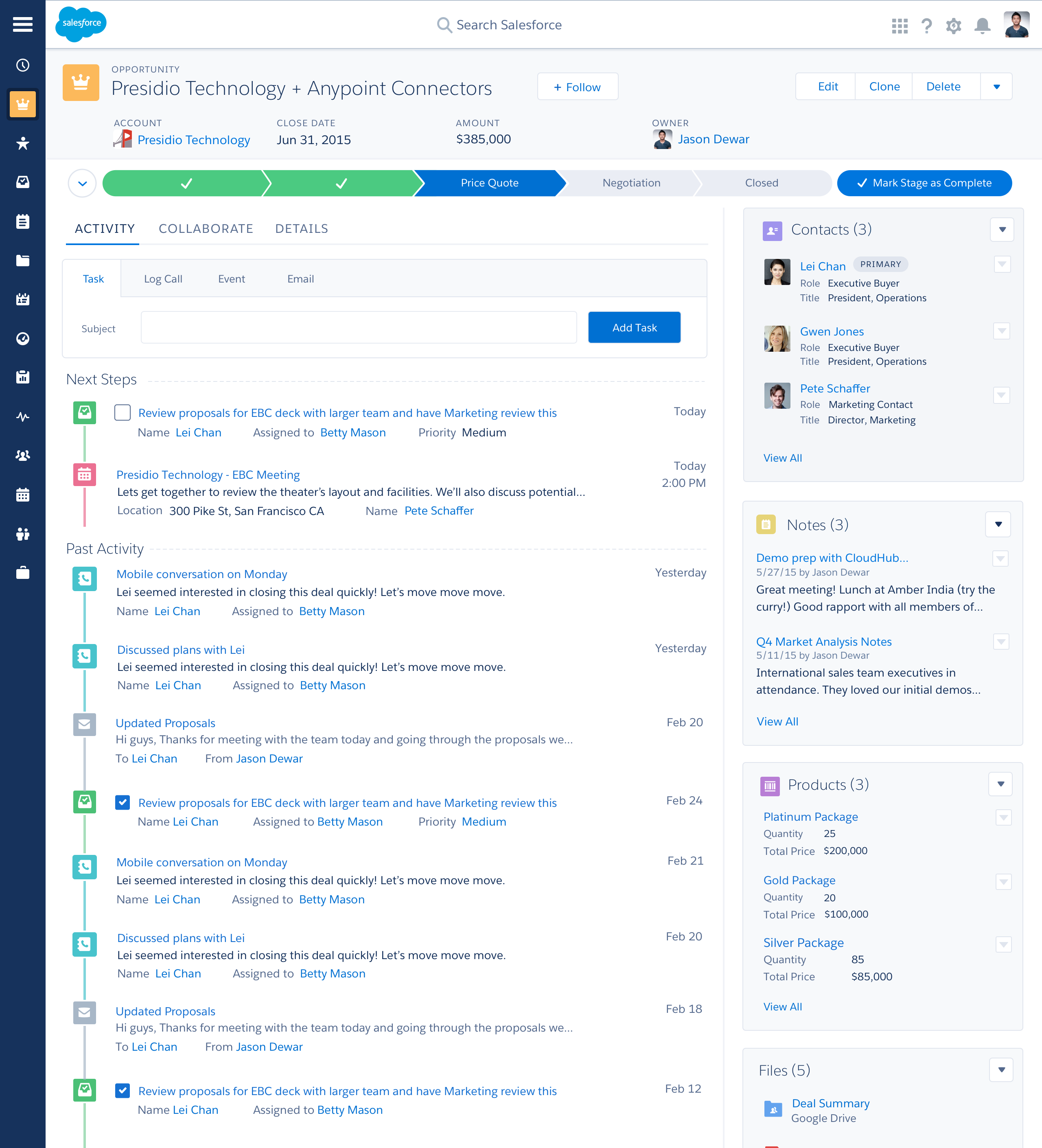Click the task Subject input field
This screenshot has height=1148, width=1042.
tap(359, 327)
